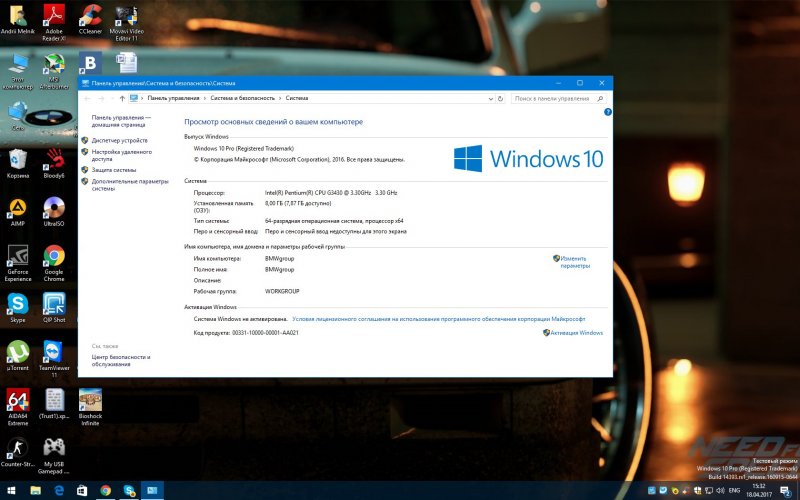The height and width of the screenshot is (500, 800).
Task: Open Защита системы in the left panel
Action: (x=113, y=170)
